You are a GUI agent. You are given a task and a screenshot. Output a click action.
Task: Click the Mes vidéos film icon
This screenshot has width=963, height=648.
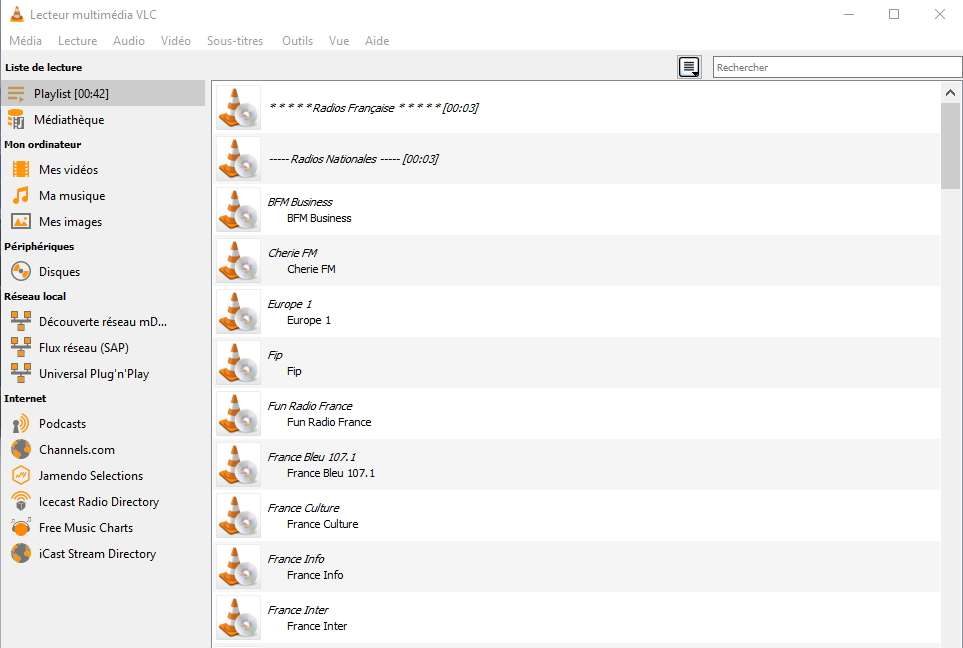tap(21, 170)
